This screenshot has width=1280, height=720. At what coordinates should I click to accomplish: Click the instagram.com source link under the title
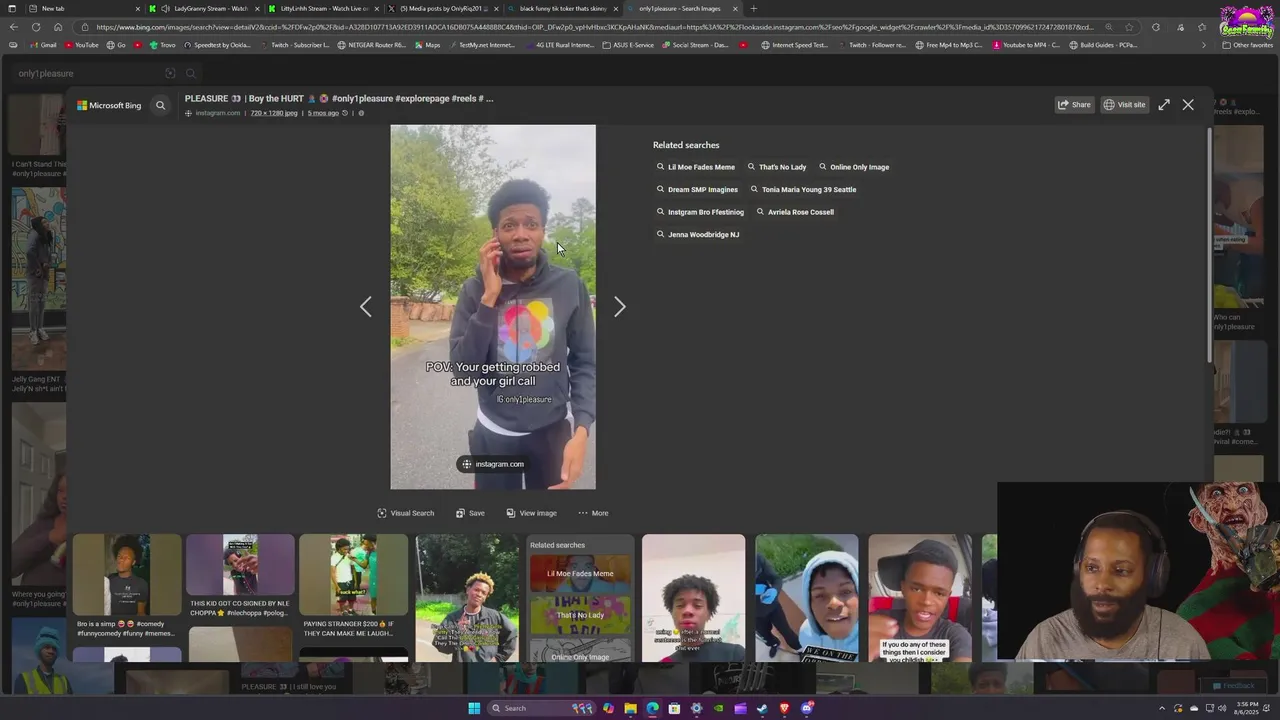217,113
